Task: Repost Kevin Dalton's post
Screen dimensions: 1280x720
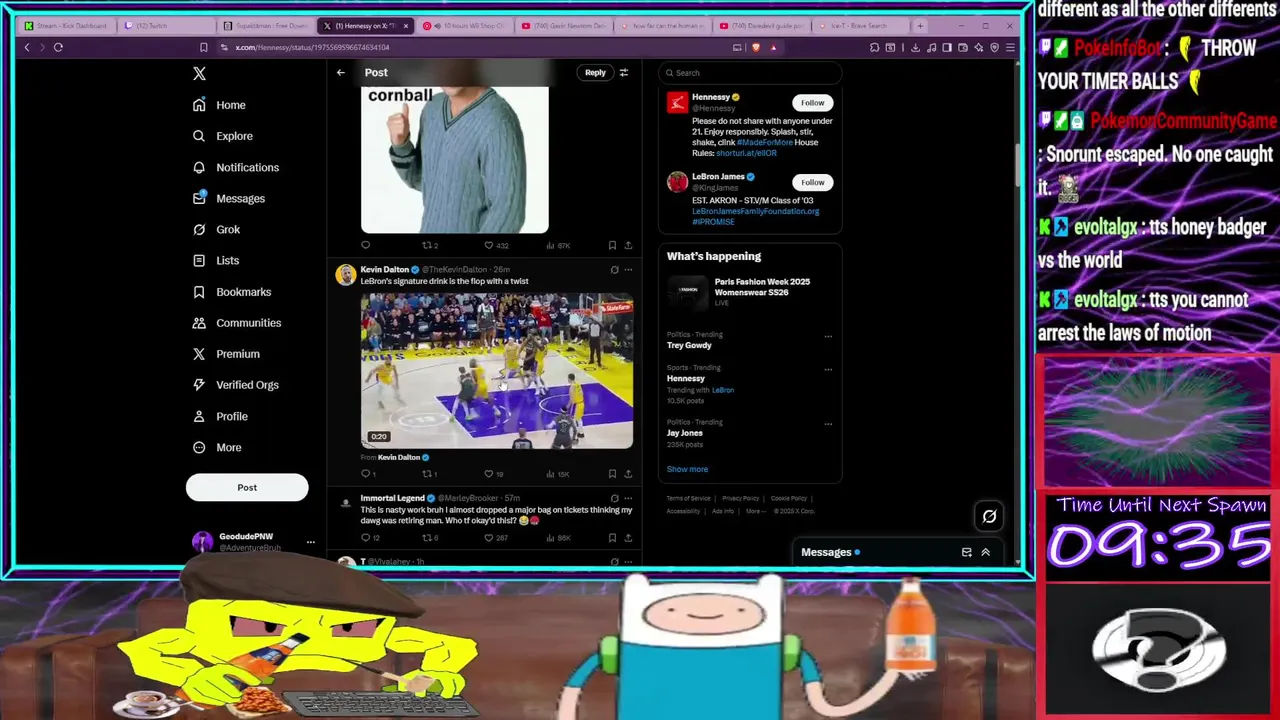Action: coord(426,474)
